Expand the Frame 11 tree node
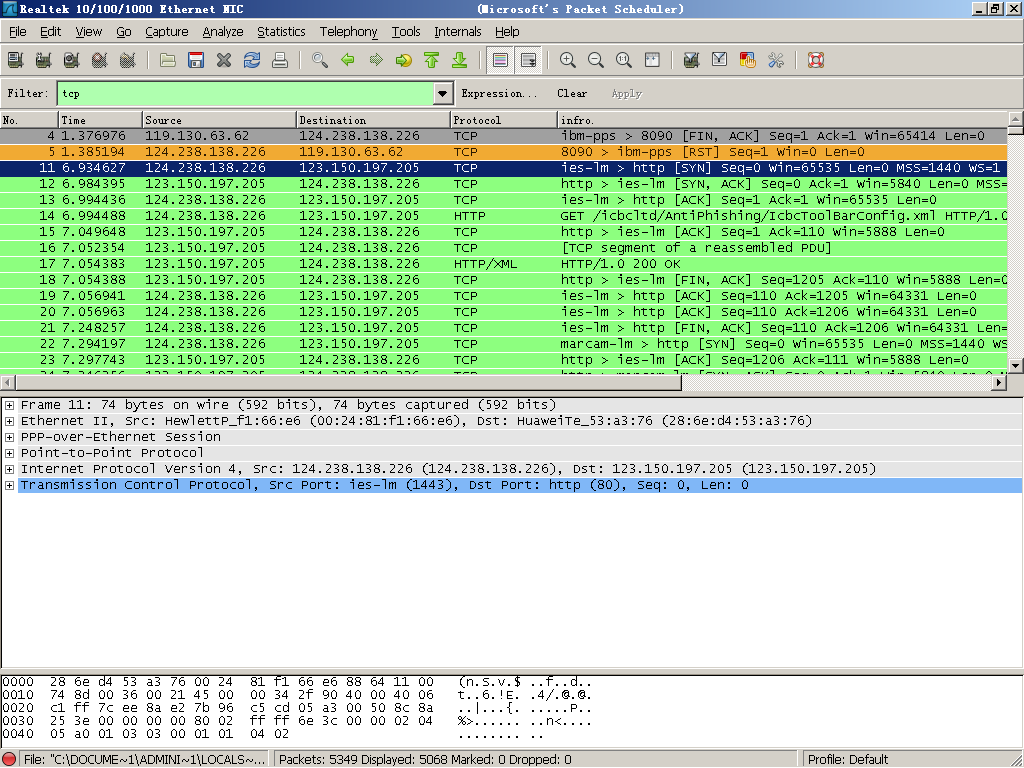This screenshot has width=1024, height=768. (x=9, y=405)
